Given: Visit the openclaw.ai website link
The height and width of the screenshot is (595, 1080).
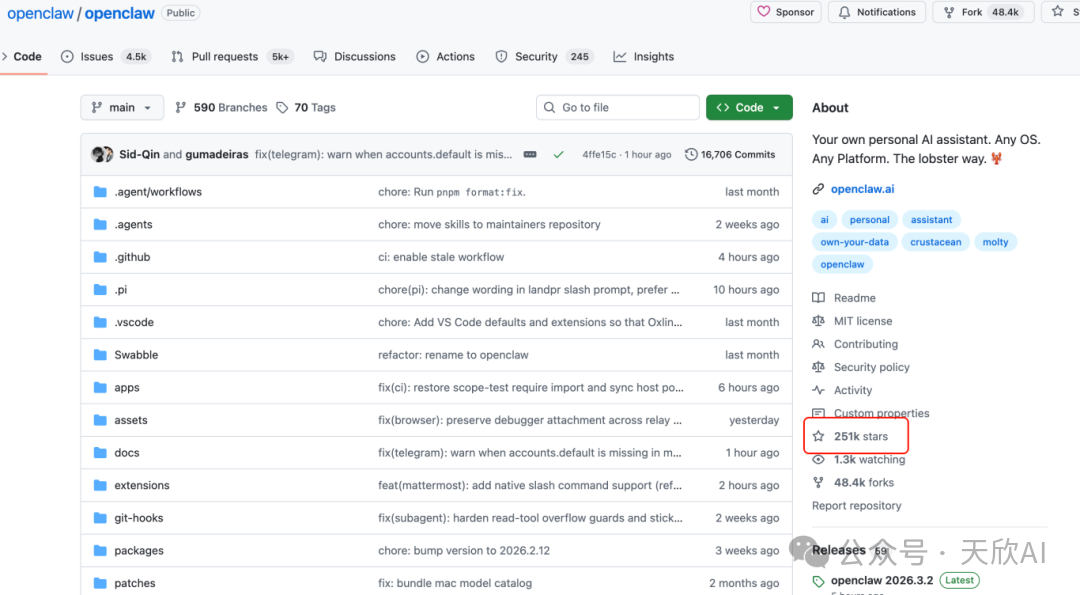Looking at the screenshot, I should pos(862,189).
